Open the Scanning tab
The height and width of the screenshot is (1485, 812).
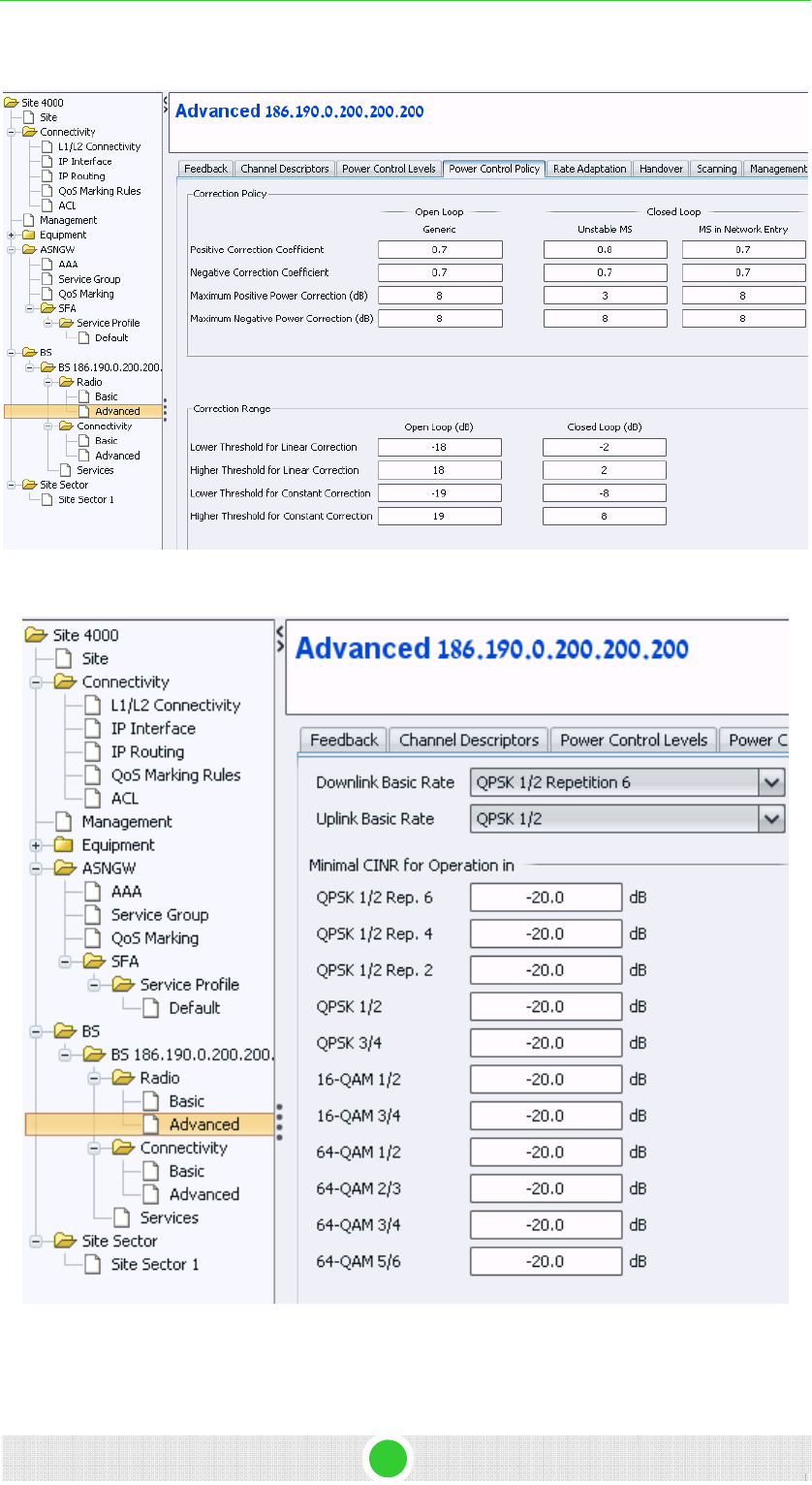[x=717, y=169]
